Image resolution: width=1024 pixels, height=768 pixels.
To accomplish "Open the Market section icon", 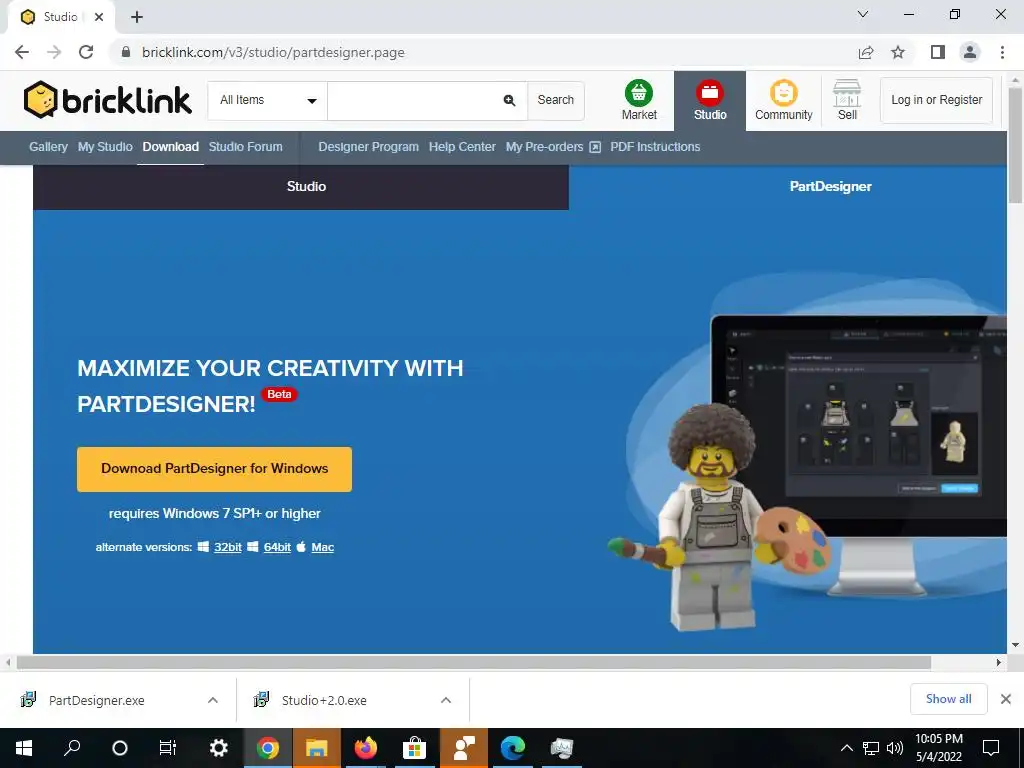I will 639,100.
